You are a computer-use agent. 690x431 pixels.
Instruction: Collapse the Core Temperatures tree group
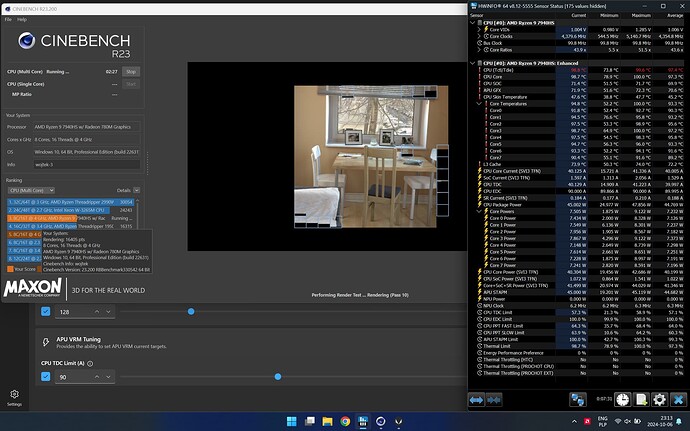click(479, 103)
